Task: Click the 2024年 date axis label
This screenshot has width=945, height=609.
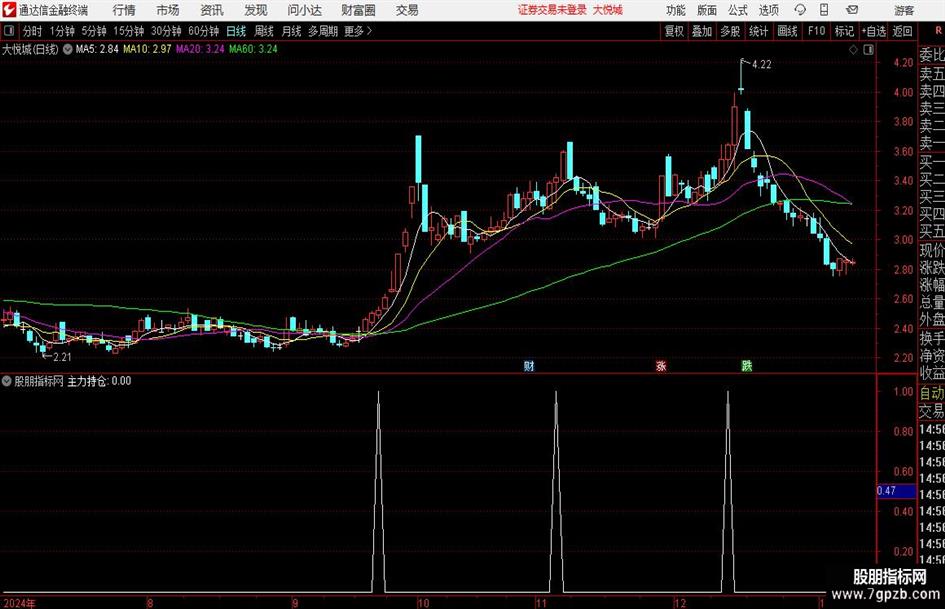Action: click(19, 602)
